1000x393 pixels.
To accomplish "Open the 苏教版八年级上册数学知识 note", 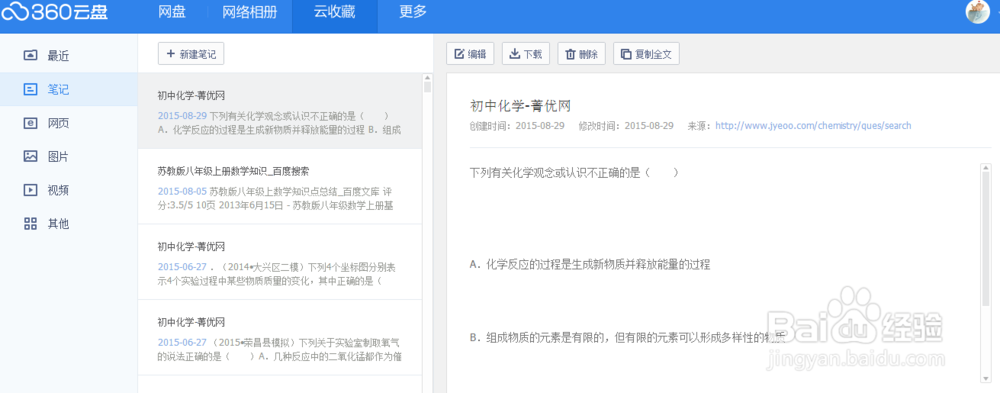I will coord(280,186).
